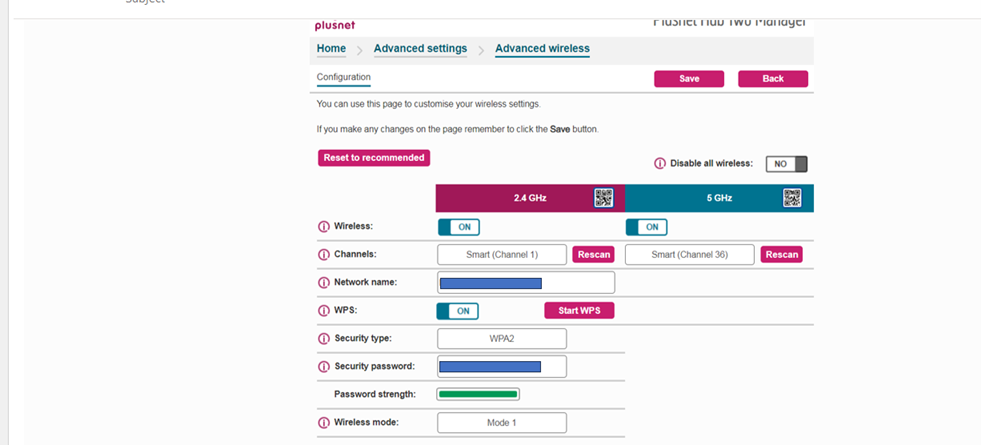The height and width of the screenshot is (445, 981).
Task: Click info icon next to Wireless label
Action: (x=324, y=227)
